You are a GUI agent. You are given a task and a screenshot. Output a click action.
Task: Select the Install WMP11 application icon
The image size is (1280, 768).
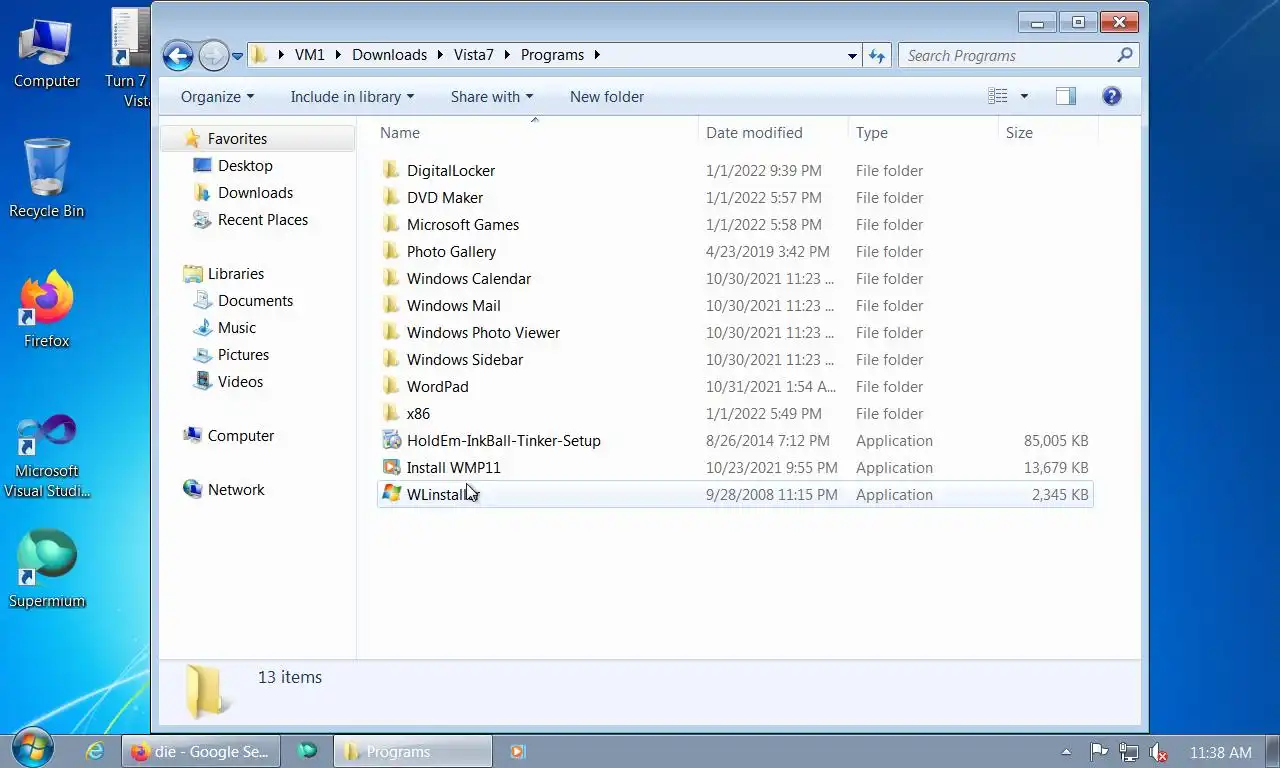pyautogui.click(x=391, y=467)
